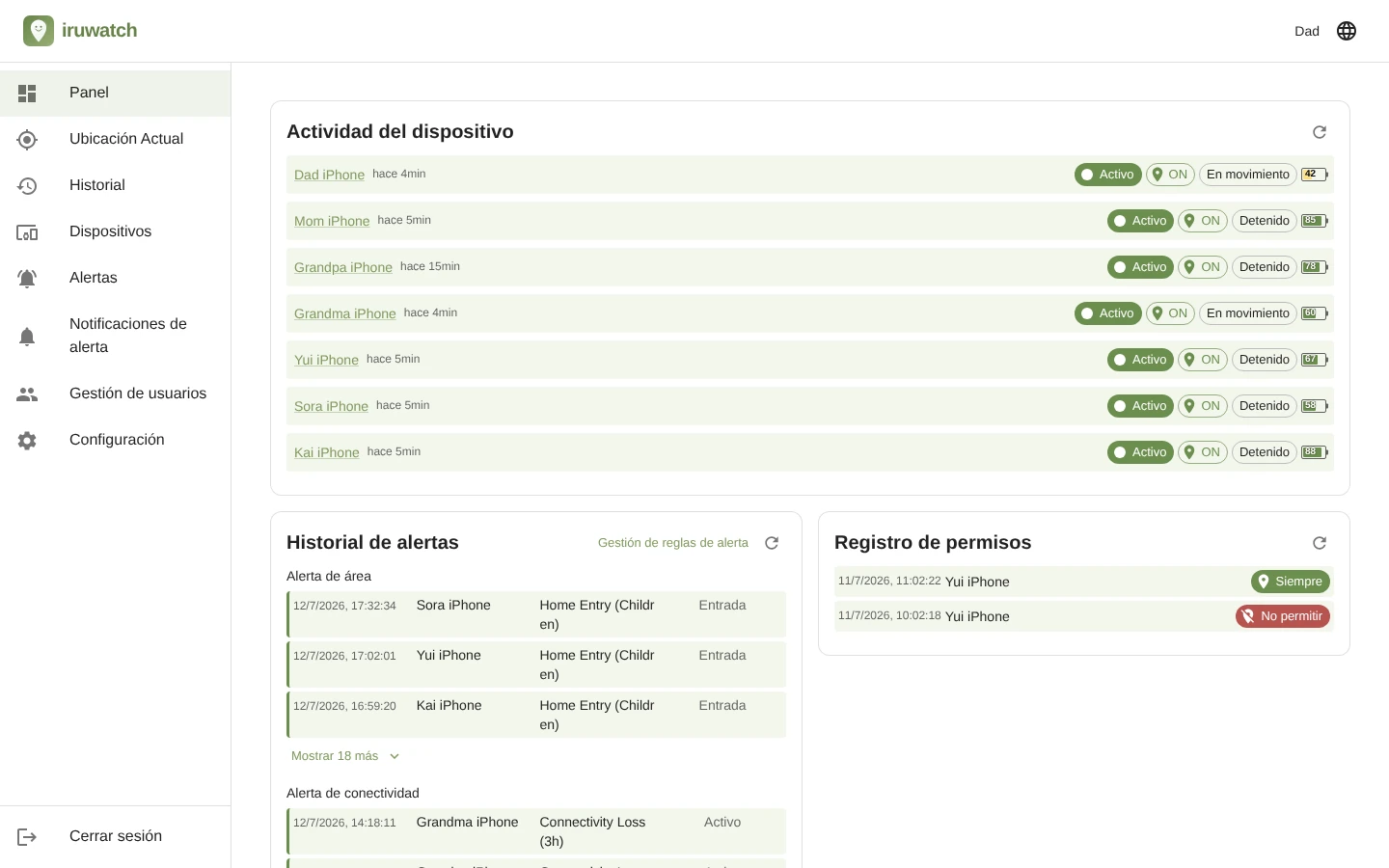The height and width of the screenshot is (868, 1389).
Task: Click Activo badge for Mom iPhone
Action: click(1140, 221)
